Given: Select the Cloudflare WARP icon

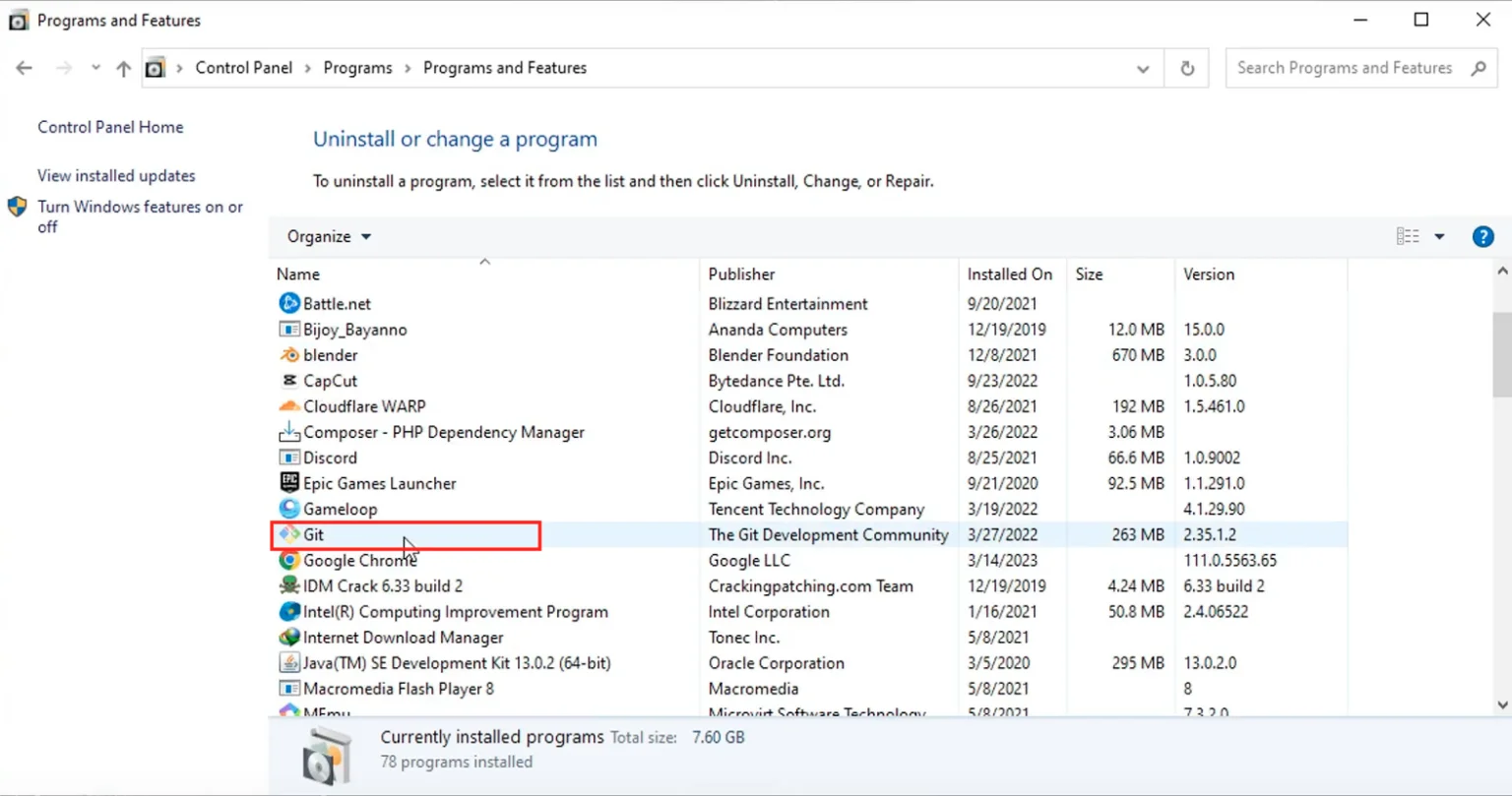Looking at the screenshot, I should (288, 406).
